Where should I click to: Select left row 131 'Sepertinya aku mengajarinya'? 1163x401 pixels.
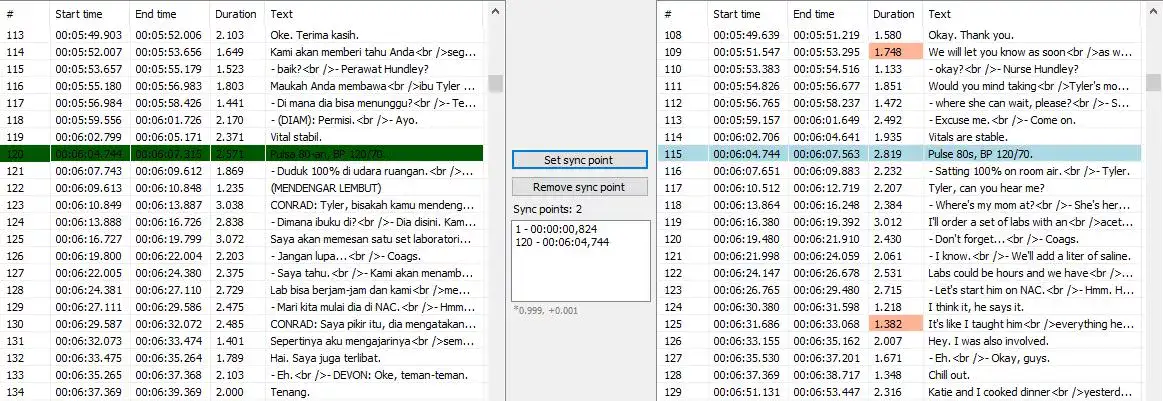[243, 341]
